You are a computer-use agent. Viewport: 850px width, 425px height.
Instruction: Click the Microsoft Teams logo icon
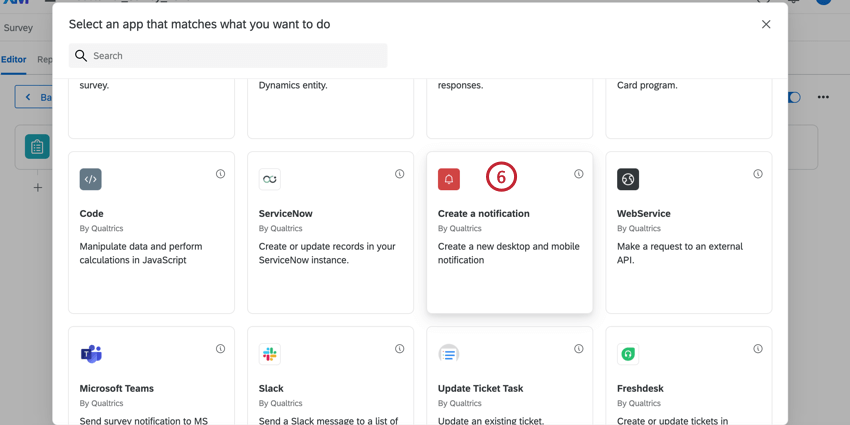tap(91, 354)
